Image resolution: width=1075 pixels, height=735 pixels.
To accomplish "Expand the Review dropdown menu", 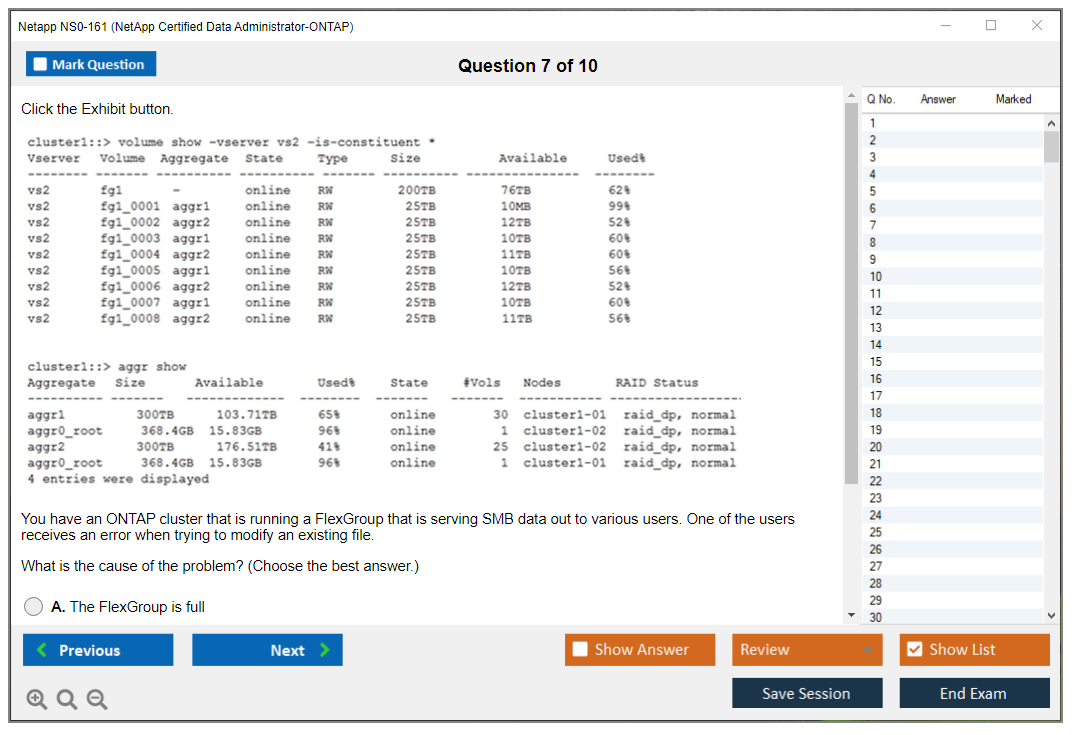I will 866,650.
